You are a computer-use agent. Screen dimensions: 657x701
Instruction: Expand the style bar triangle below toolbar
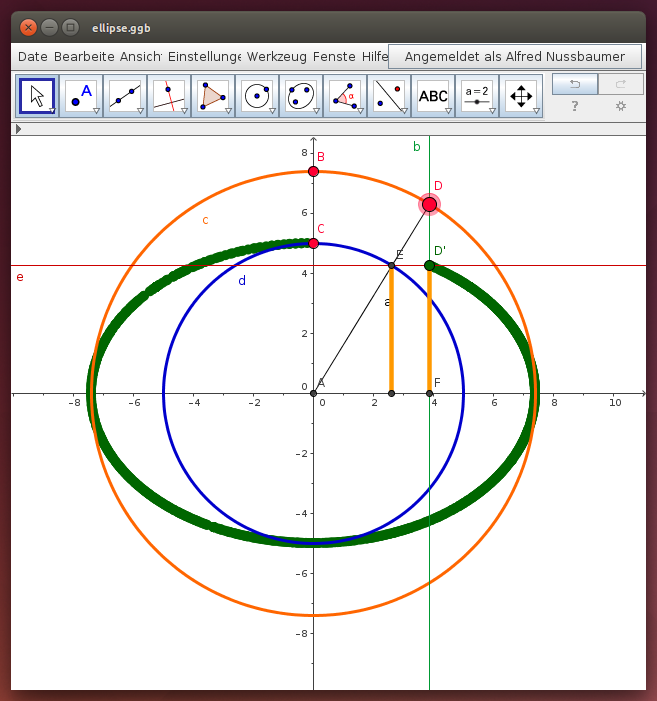coord(18,129)
